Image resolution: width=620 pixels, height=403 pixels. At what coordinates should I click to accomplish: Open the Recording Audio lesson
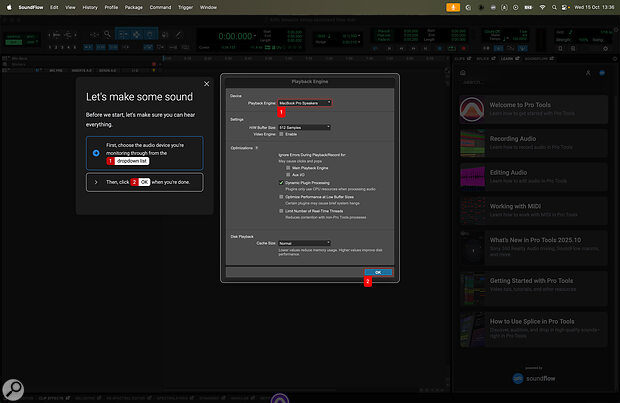(533, 143)
